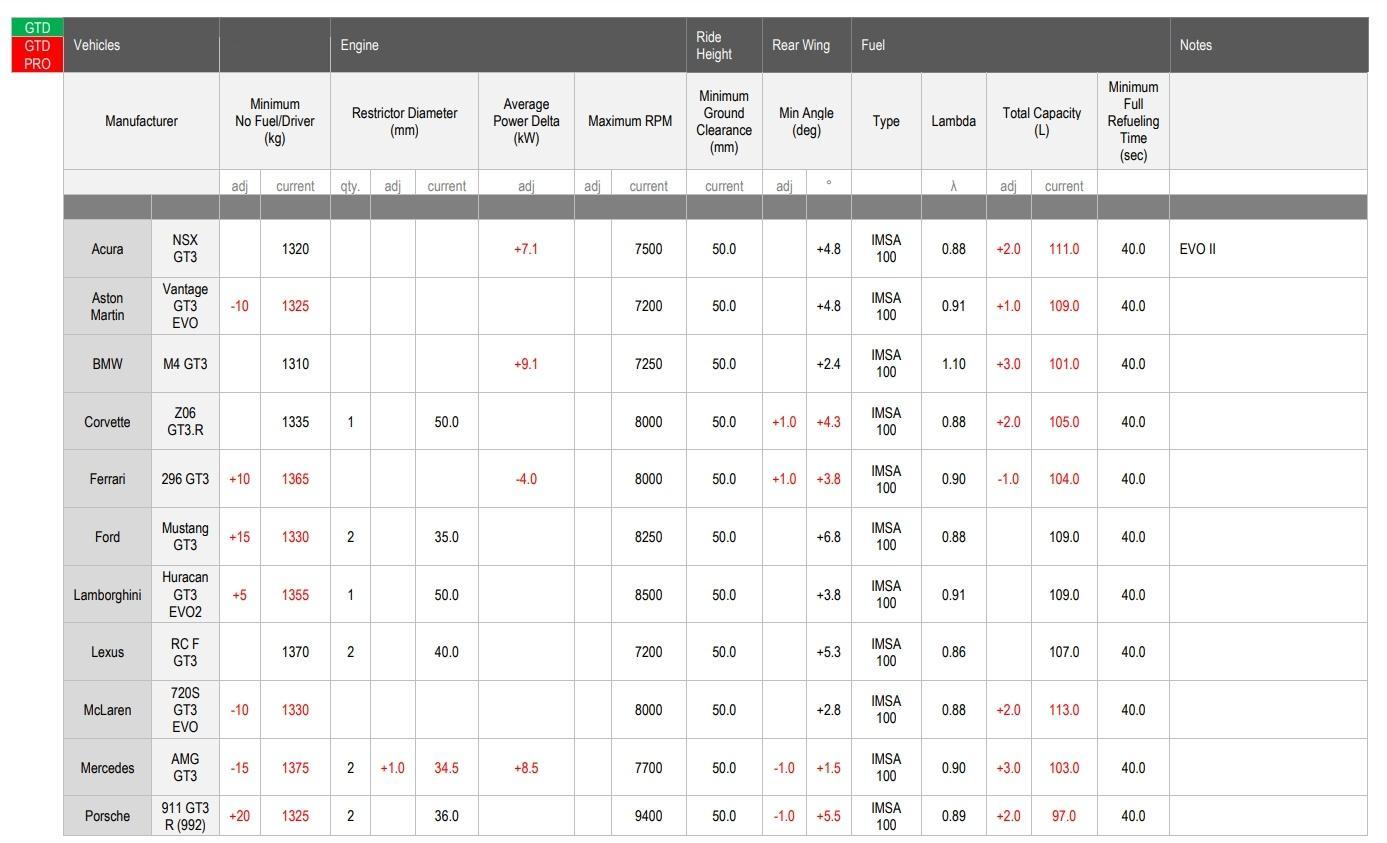
Task: Click the EVO II note for Acura
Action: (x=1197, y=249)
